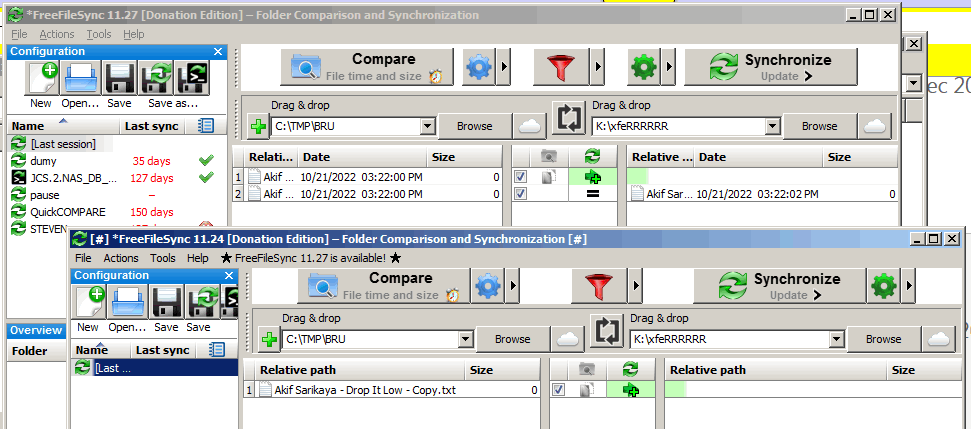Click Save as batch job icon in 11.27 window

pos(193,79)
